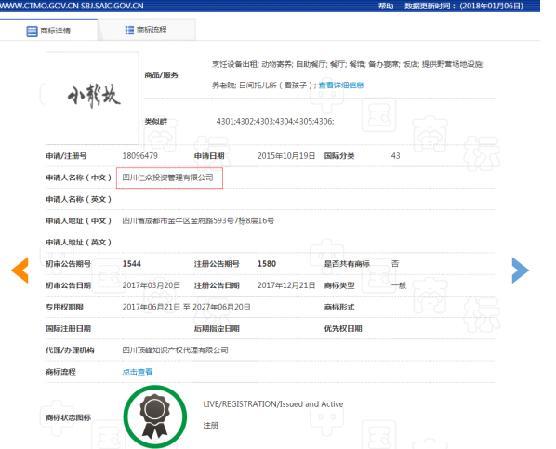Click similar group codes 4301;4302 text
This screenshot has height=449, width=556.
[275, 122]
